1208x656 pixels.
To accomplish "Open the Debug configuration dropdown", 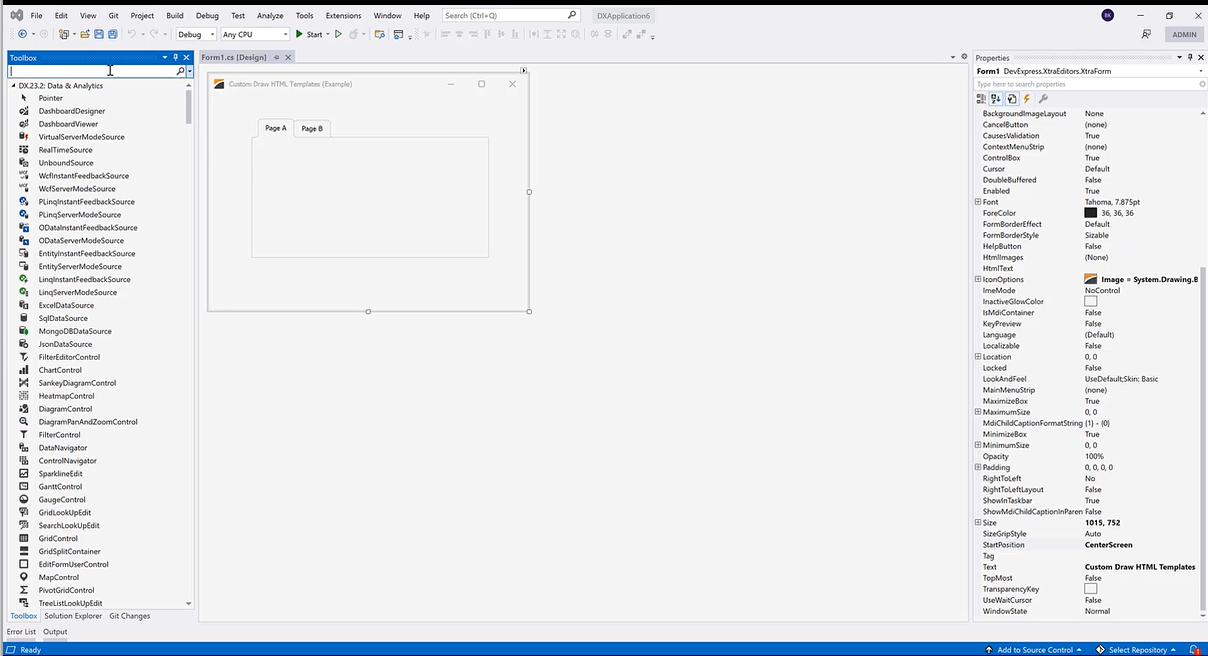I will coord(196,34).
